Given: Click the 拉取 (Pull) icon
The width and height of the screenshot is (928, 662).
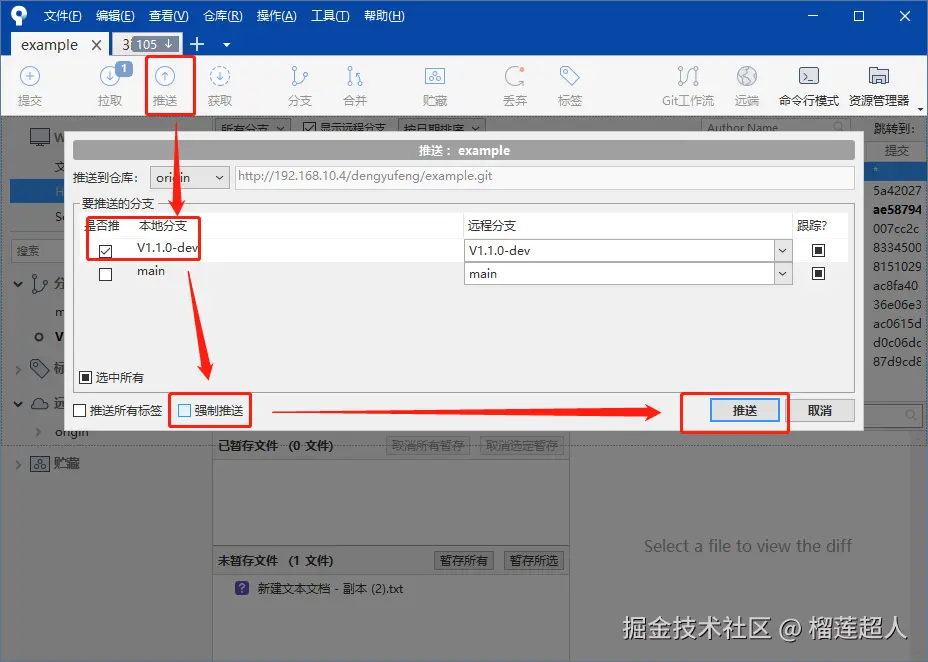Looking at the screenshot, I should tap(110, 85).
